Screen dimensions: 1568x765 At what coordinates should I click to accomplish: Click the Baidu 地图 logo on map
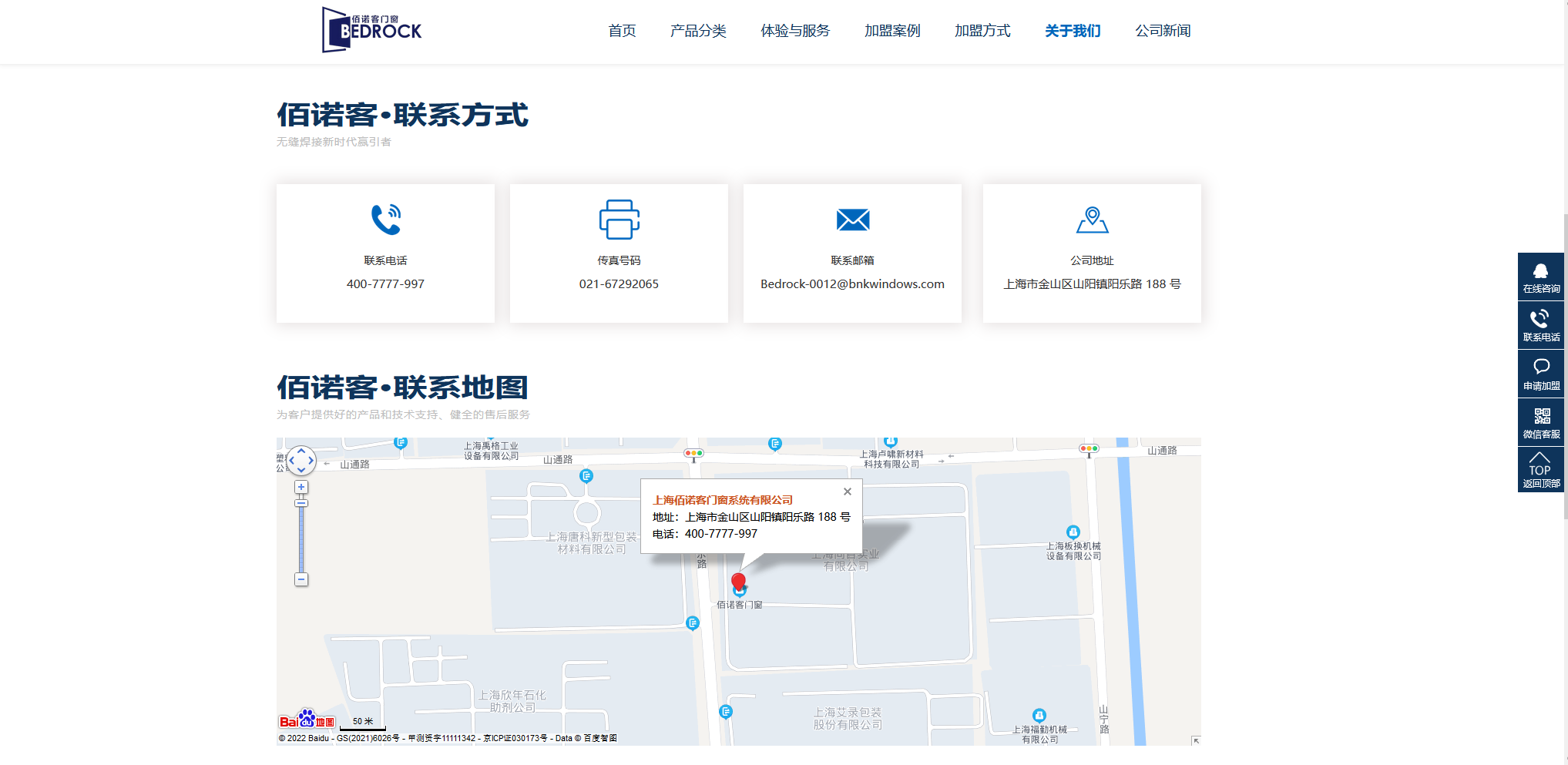(307, 720)
